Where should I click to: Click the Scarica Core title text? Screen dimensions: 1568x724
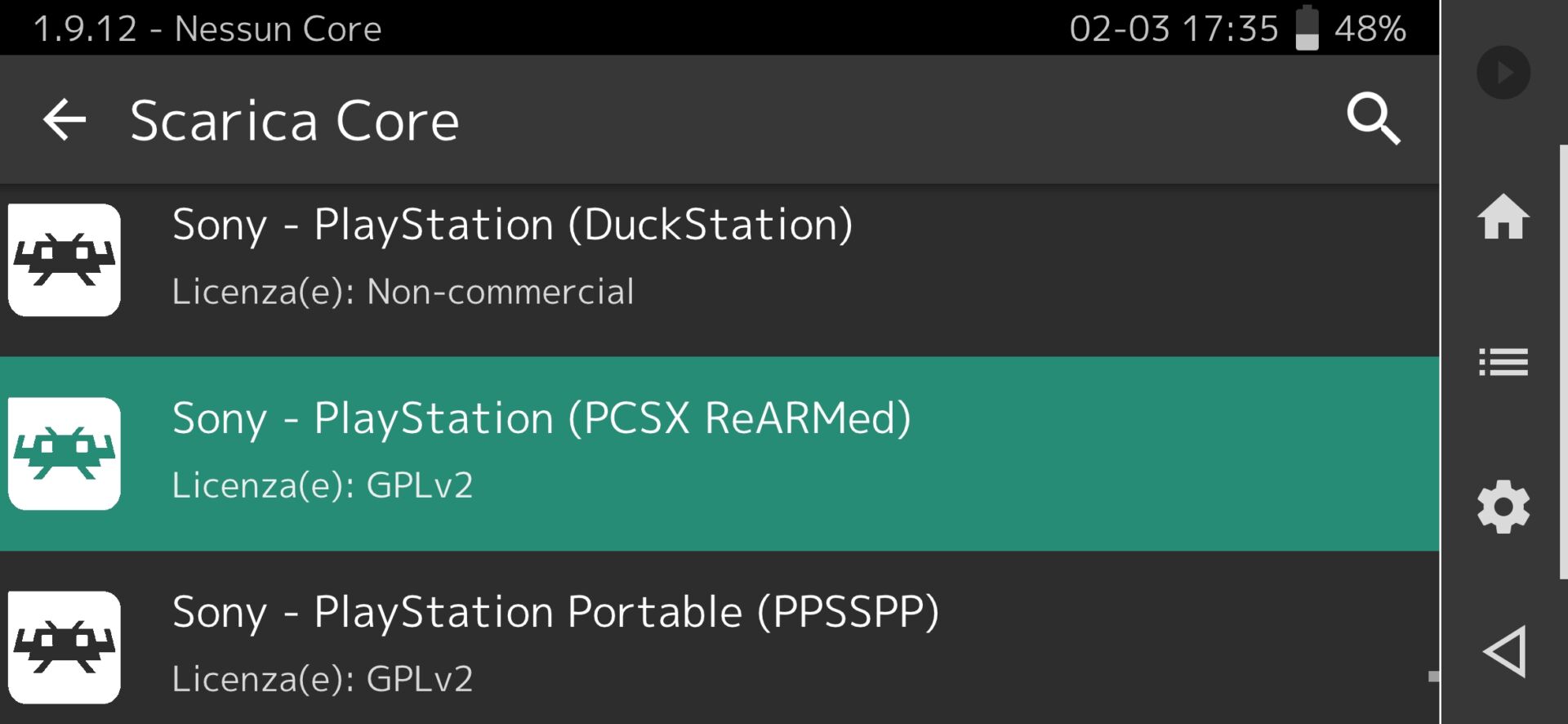click(294, 121)
